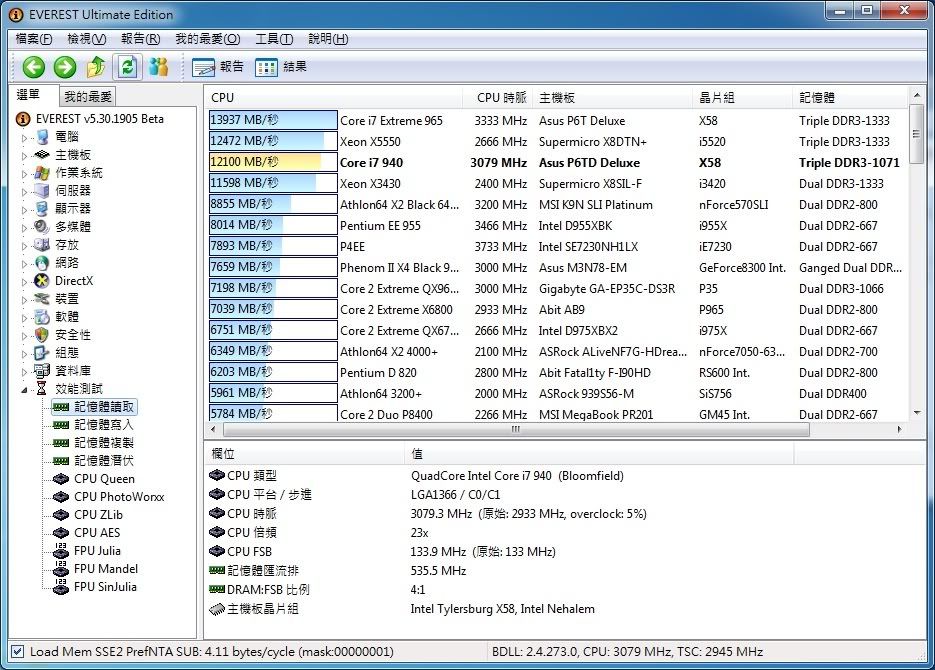This screenshot has width=935, height=670.
Task: Click the vertical scrollbar down arrow
Action: [917, 413]
